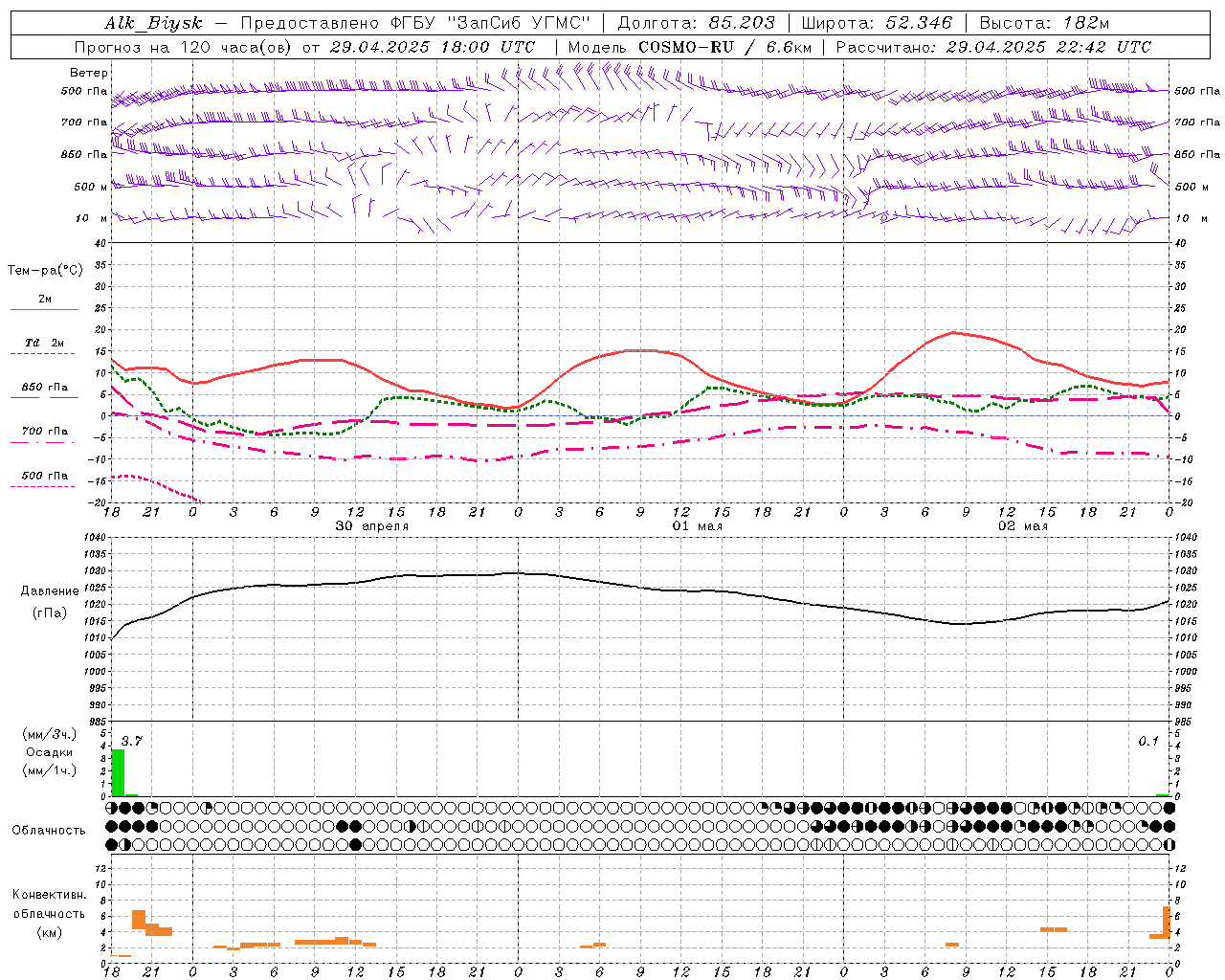
Task: Click the (км) unit under convective cloudiness
Action: pyautogui.click(x=49, y=933)
